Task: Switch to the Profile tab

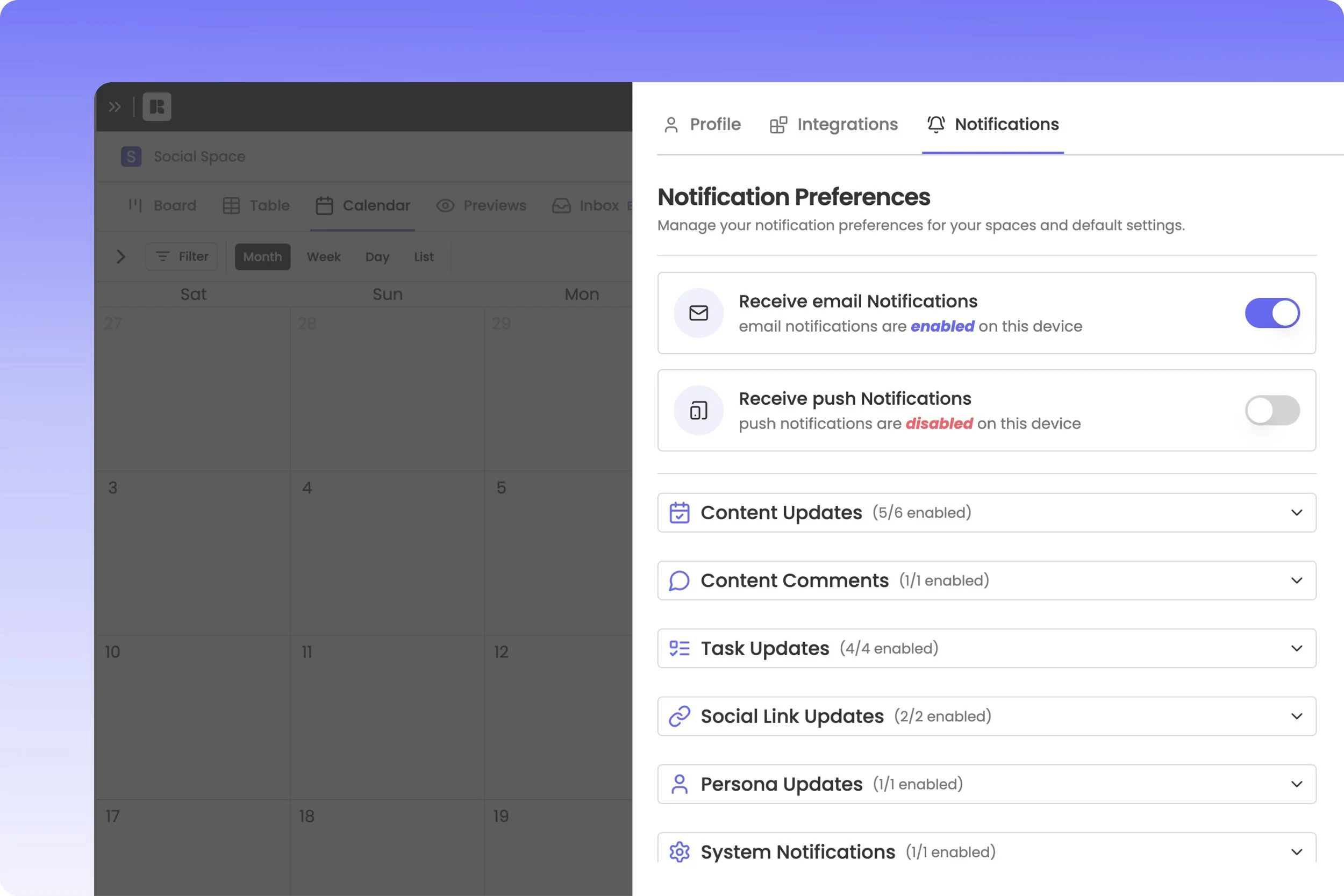Action: point(703,125)
